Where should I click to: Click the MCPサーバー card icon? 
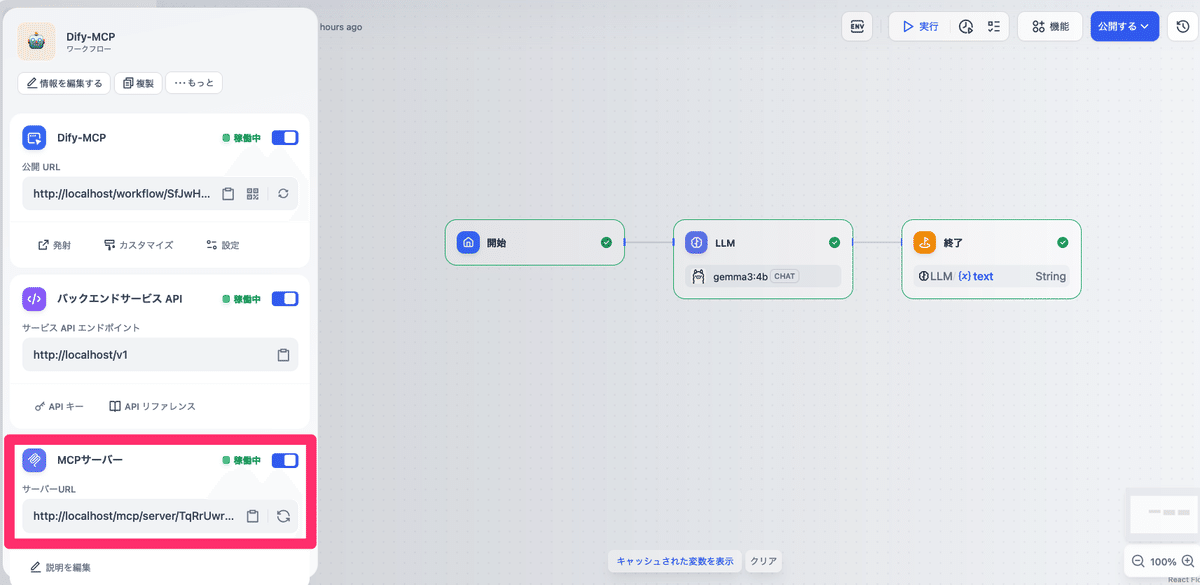point(35,460)
